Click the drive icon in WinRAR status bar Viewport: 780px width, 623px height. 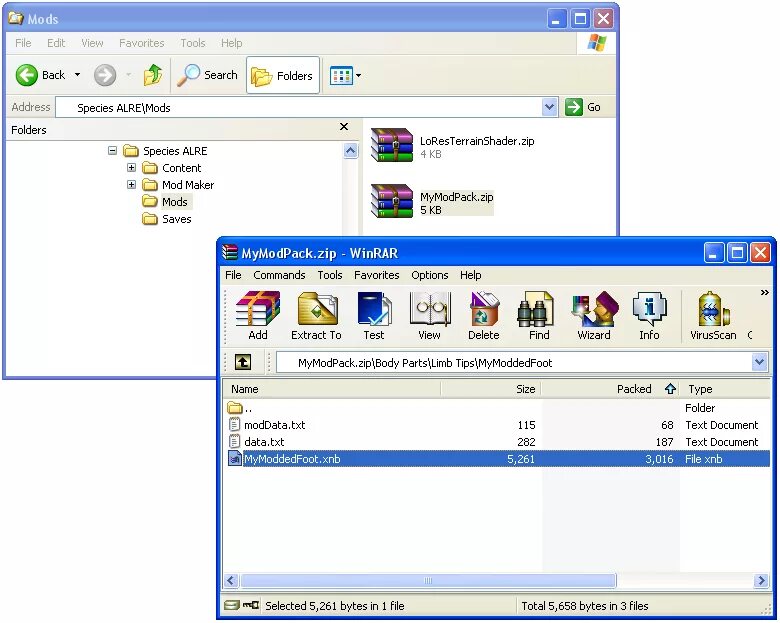coord(231,605)
